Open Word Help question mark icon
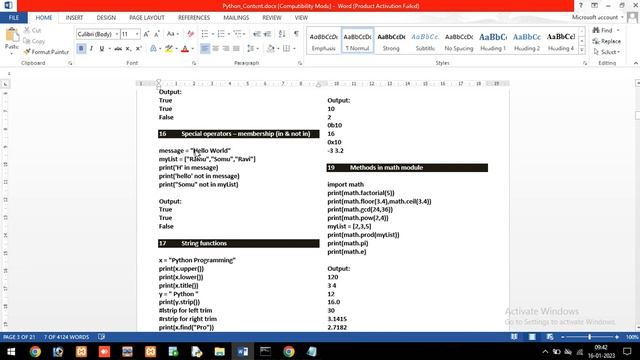The width and height of the screenshot is (640, 360). tap(580, 5)
